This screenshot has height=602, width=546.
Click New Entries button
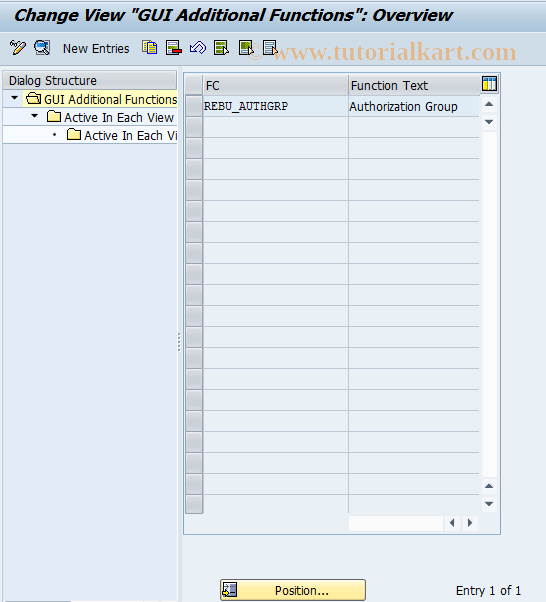pyautogui.click(x=96, y=49)
